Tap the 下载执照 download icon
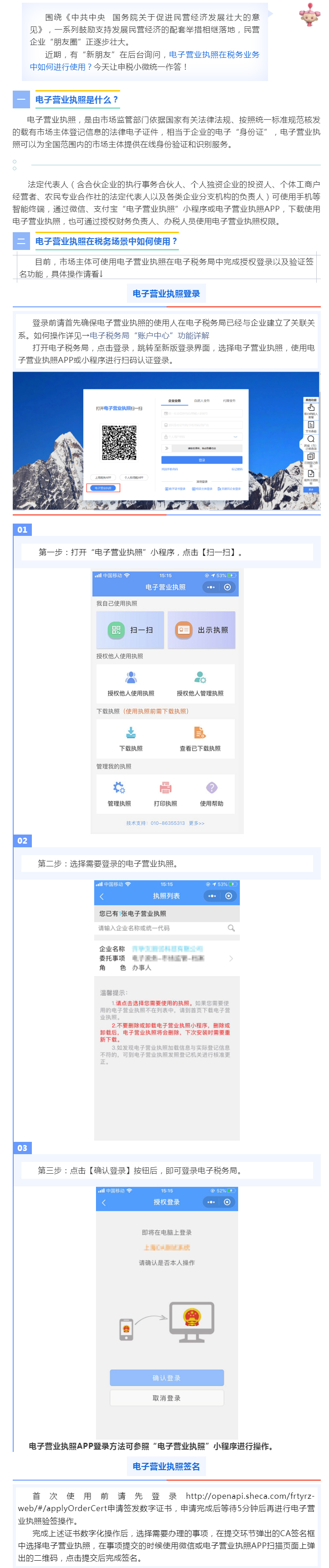 [x=131, y=732]
